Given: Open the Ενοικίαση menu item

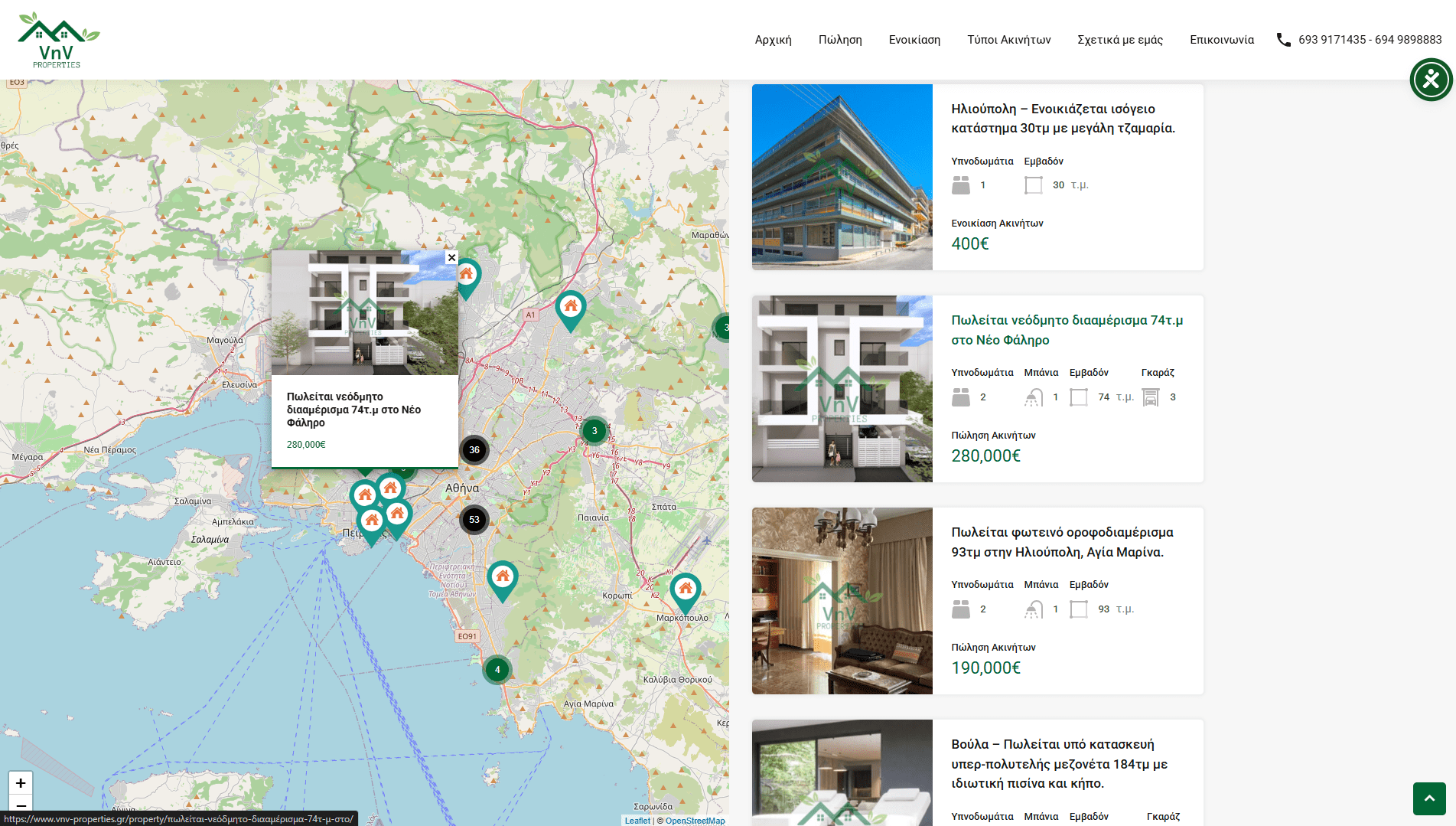Looking at the screenshot, I should [914, 40].
